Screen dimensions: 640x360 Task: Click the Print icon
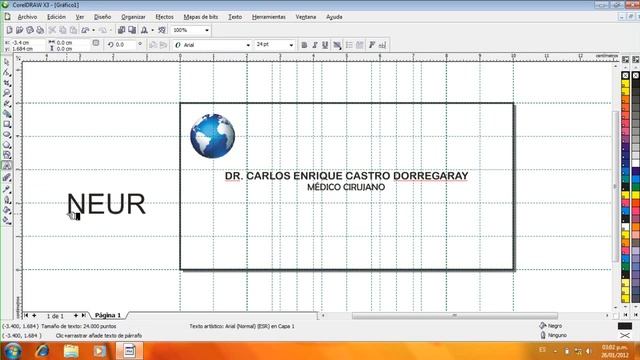pyautogui.click(x=40, y=30)
